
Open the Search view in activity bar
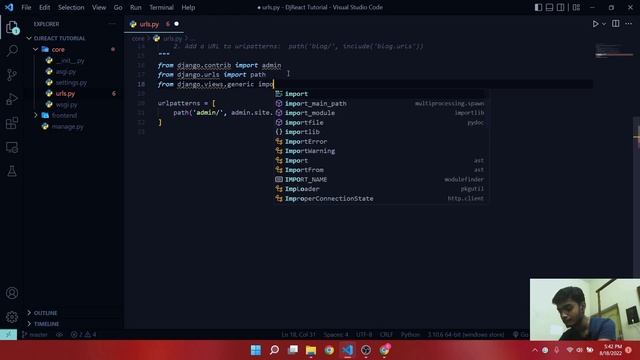pyautogui.click(x=12, y=51)
